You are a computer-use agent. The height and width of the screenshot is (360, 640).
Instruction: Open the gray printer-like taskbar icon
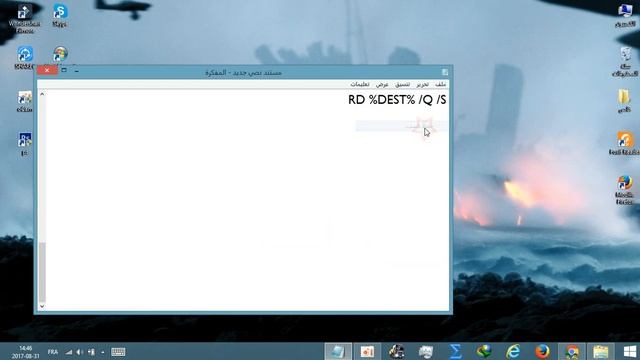pos(426,351)
